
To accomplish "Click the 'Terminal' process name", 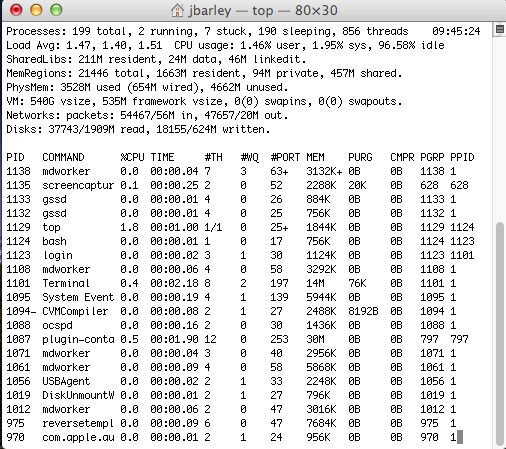I will 66,283.
